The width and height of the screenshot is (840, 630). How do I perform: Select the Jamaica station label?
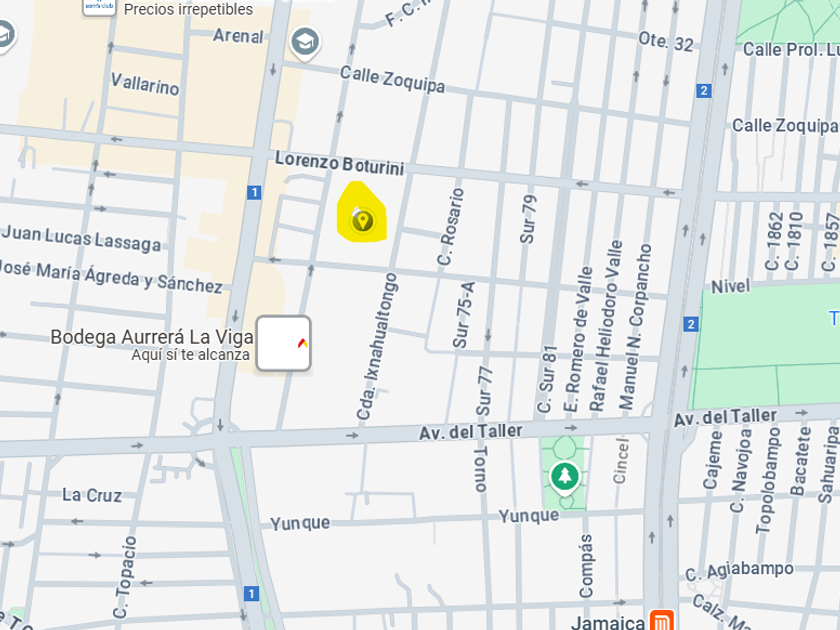pyautogui.click(x=608, y=622)
